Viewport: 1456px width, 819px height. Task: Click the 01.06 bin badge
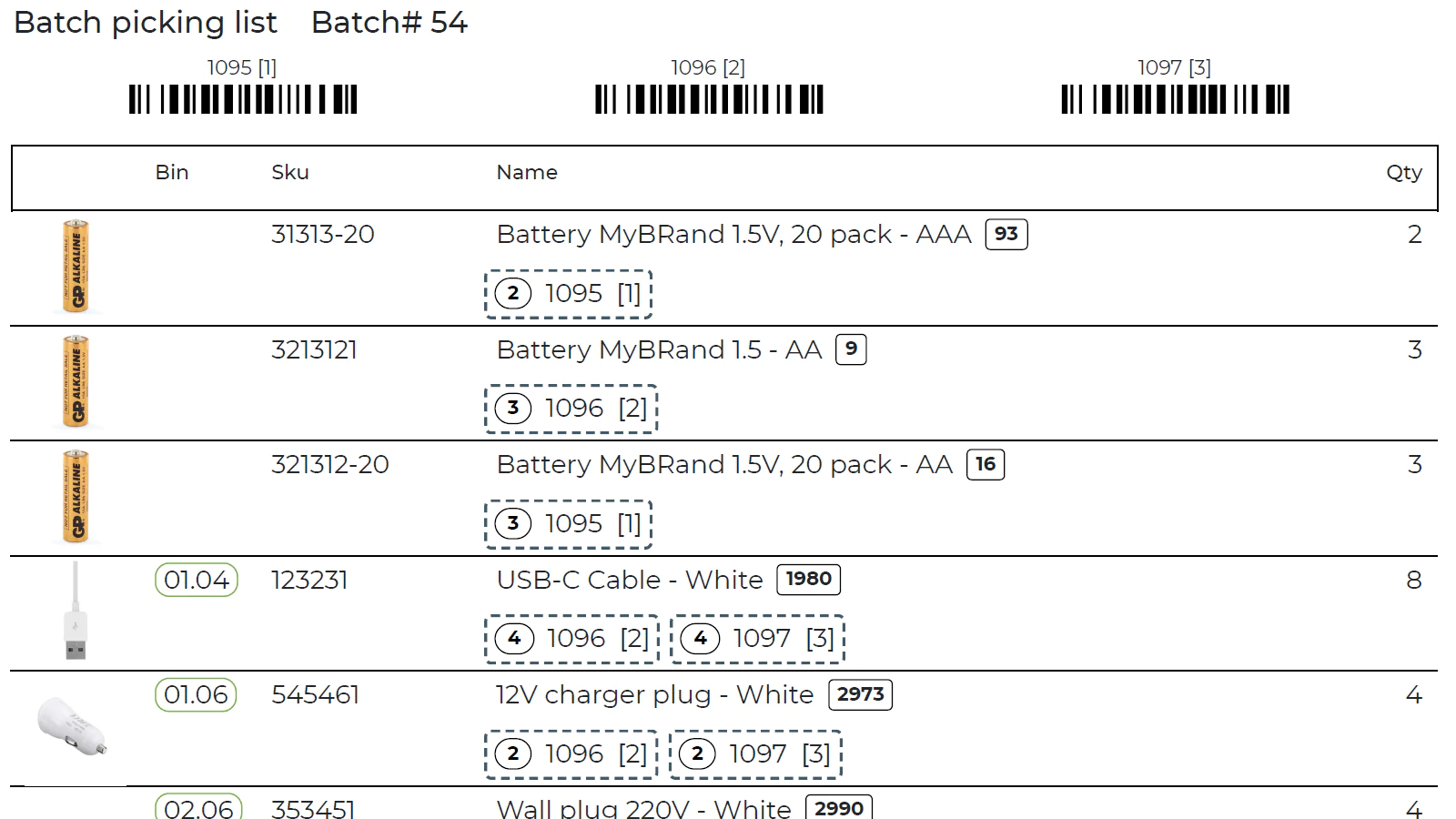[x=196, y=695]
